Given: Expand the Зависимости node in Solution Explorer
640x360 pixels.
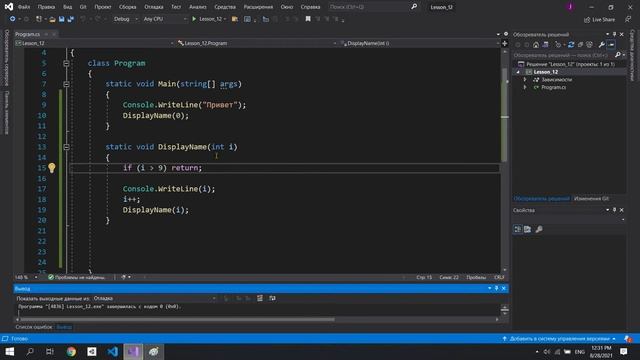Looking at the screenshot, I should click(x=525, y=80).
